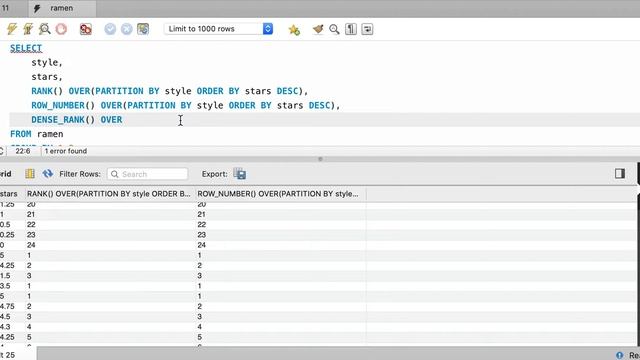Select the stars cell with value 3.5

(12, 286)
